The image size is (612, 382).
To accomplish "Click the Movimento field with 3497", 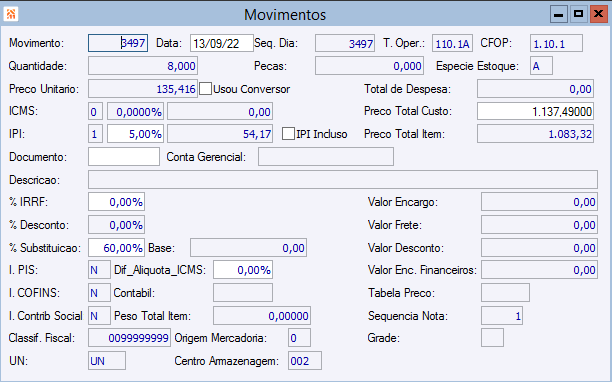I will 118,43.
